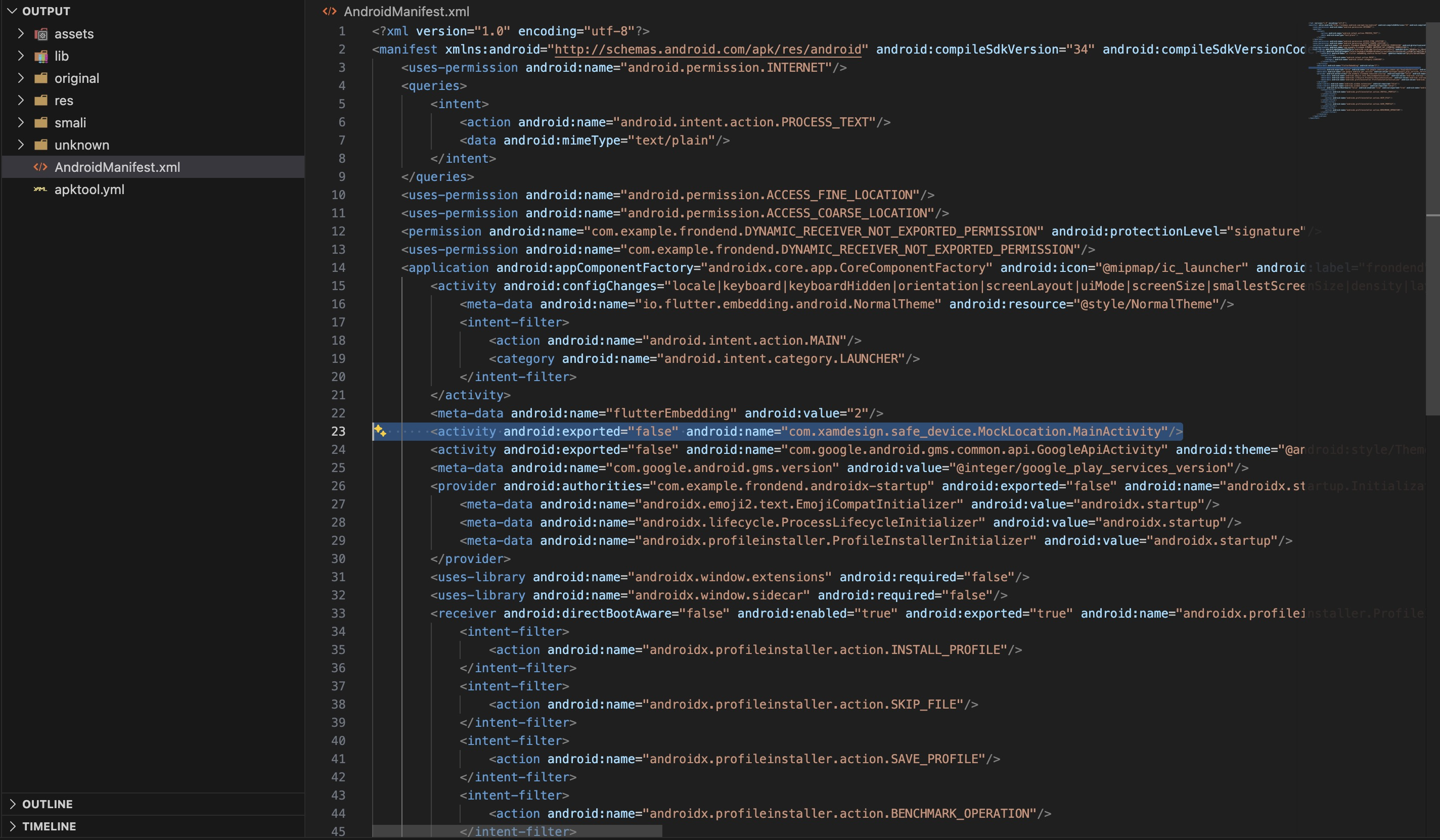Click the assets folder icon

pos(40,34)
